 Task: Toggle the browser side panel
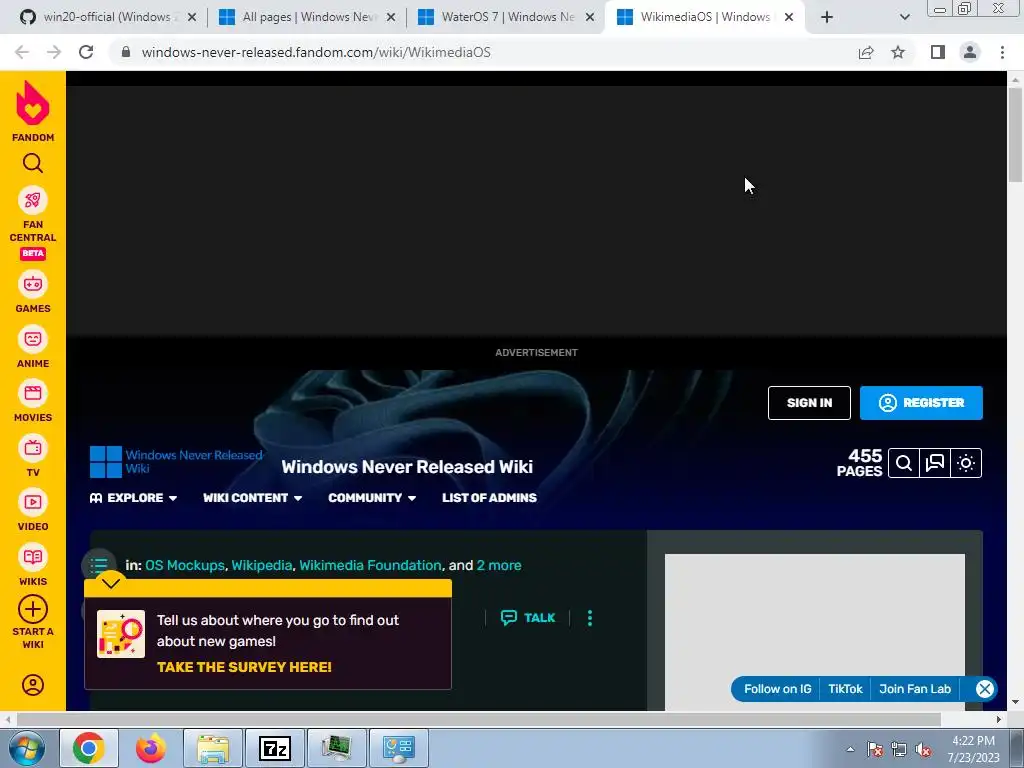click(938, 52)
